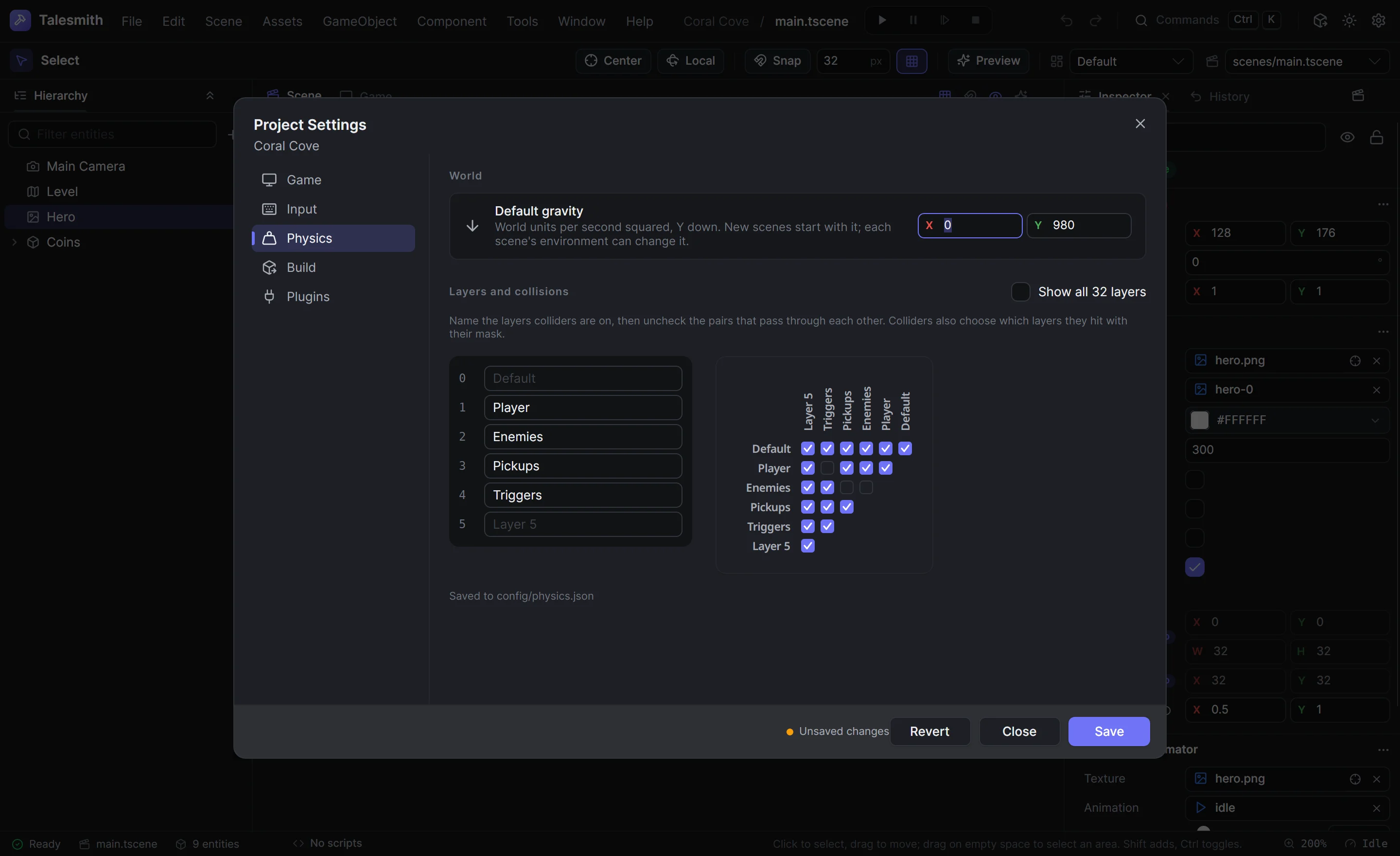Open Plugins settings category

(333, 296)
